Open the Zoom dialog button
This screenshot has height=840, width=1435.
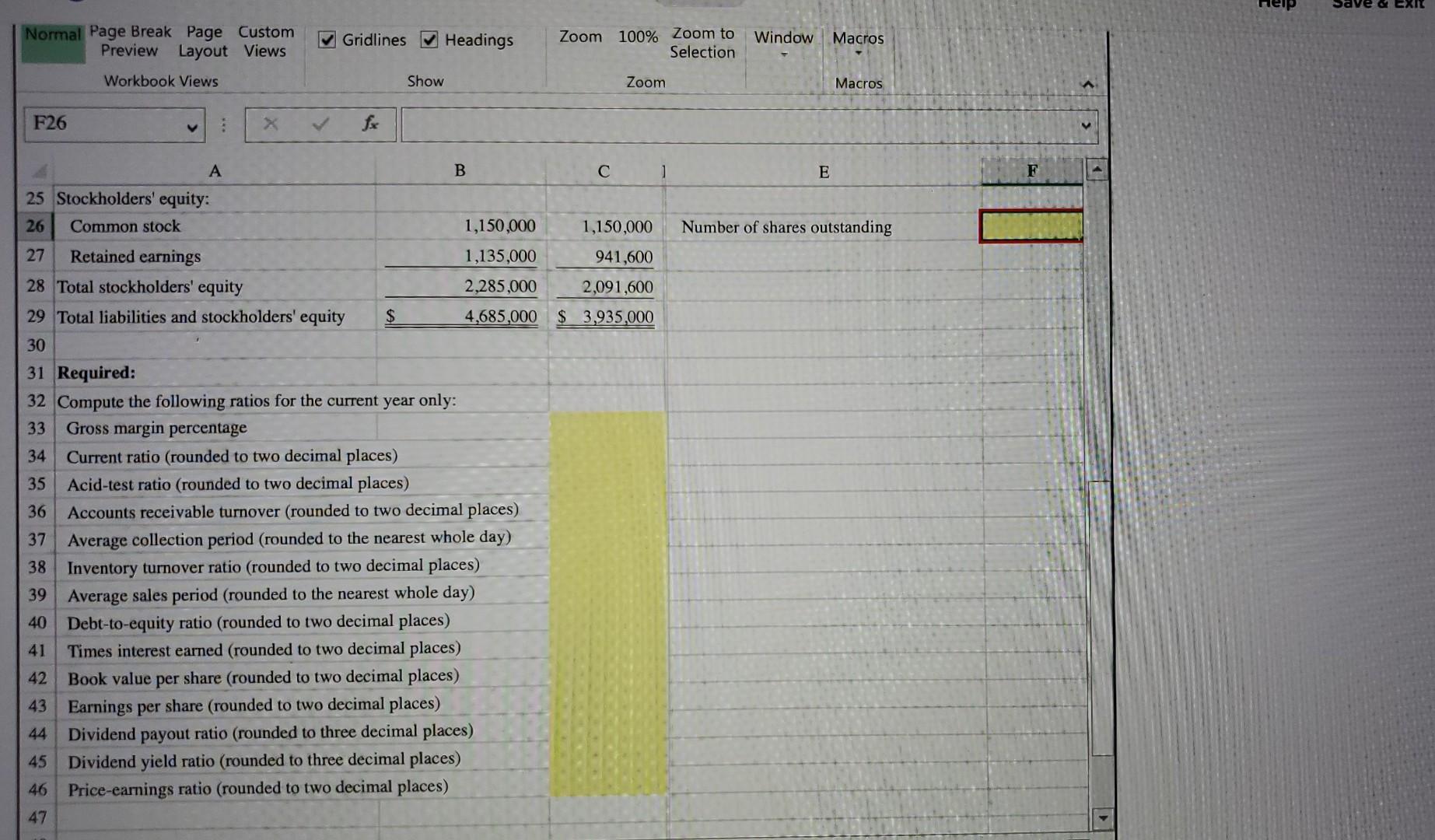(580, 37)
